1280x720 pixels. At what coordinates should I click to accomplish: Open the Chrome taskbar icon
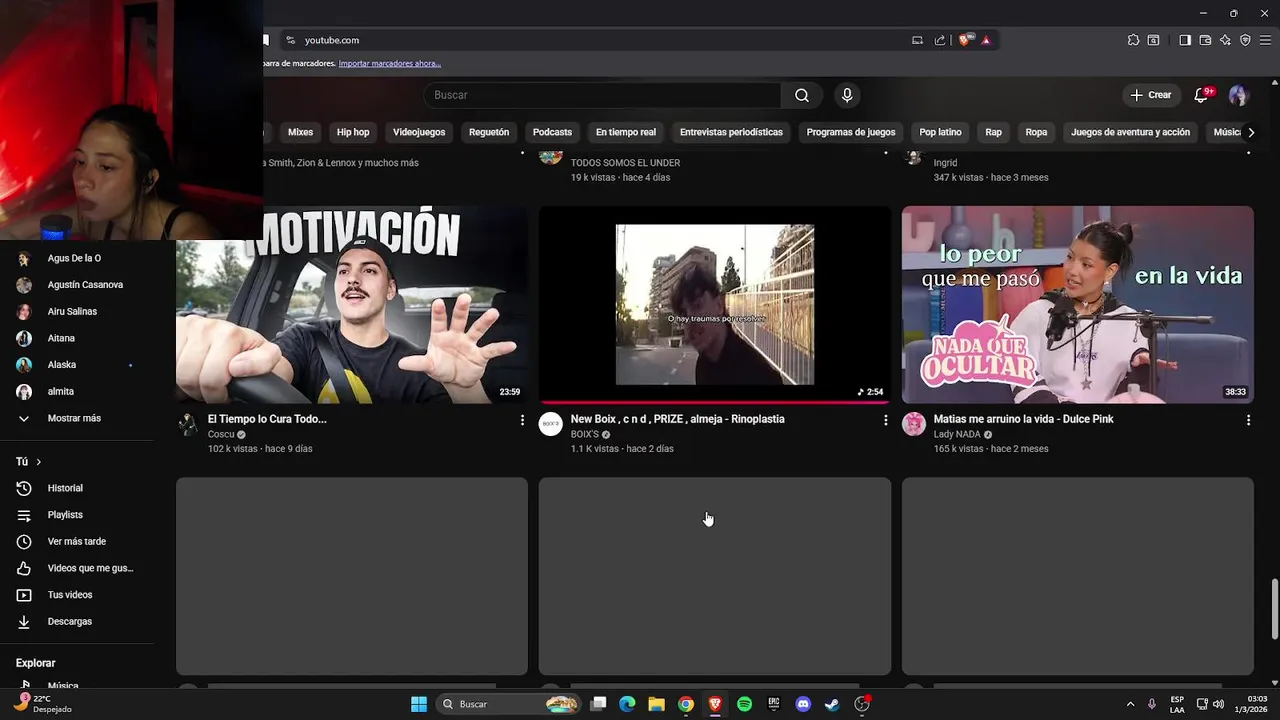coord(686,704)
